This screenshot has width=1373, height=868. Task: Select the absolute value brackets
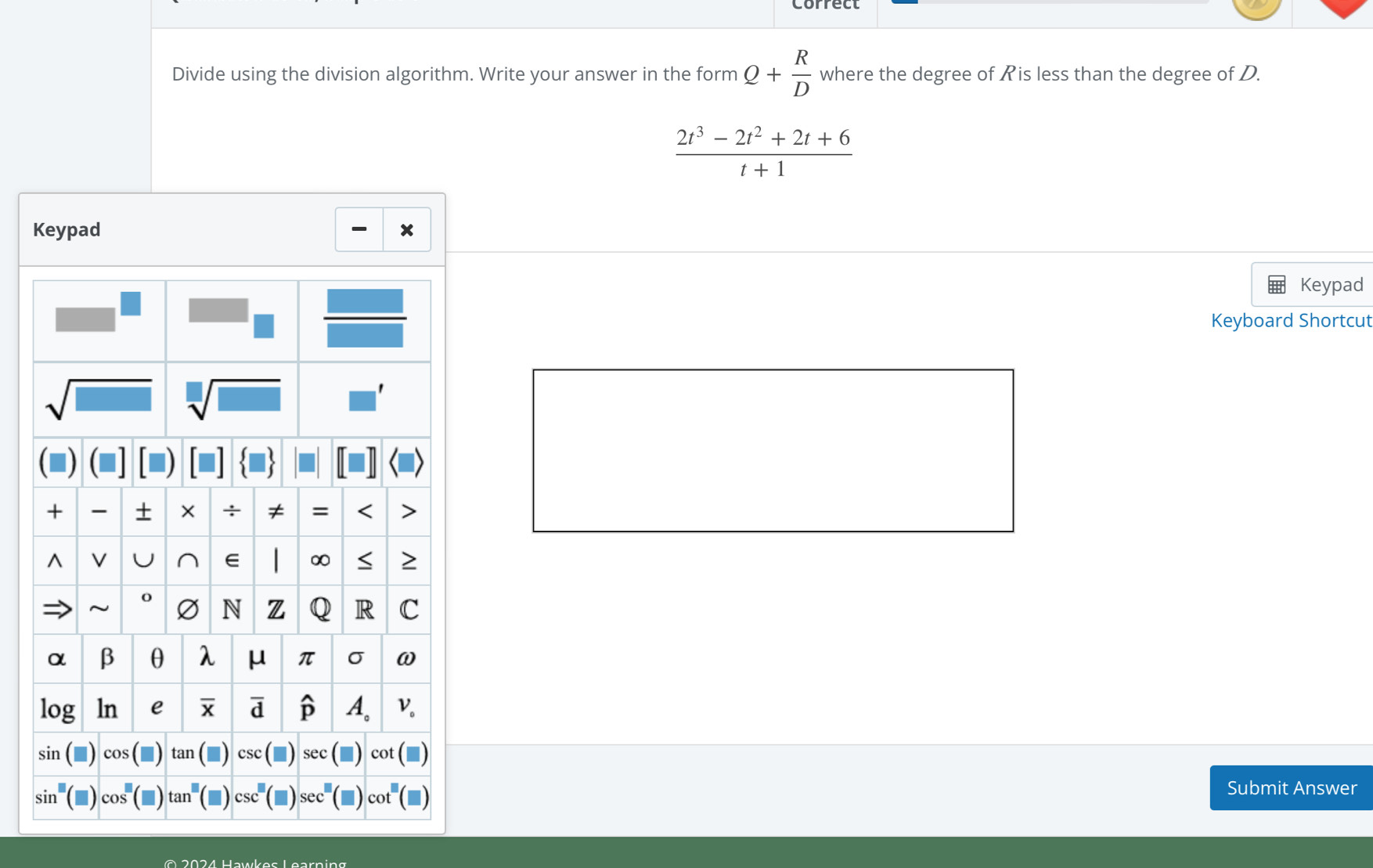[307, 462]
